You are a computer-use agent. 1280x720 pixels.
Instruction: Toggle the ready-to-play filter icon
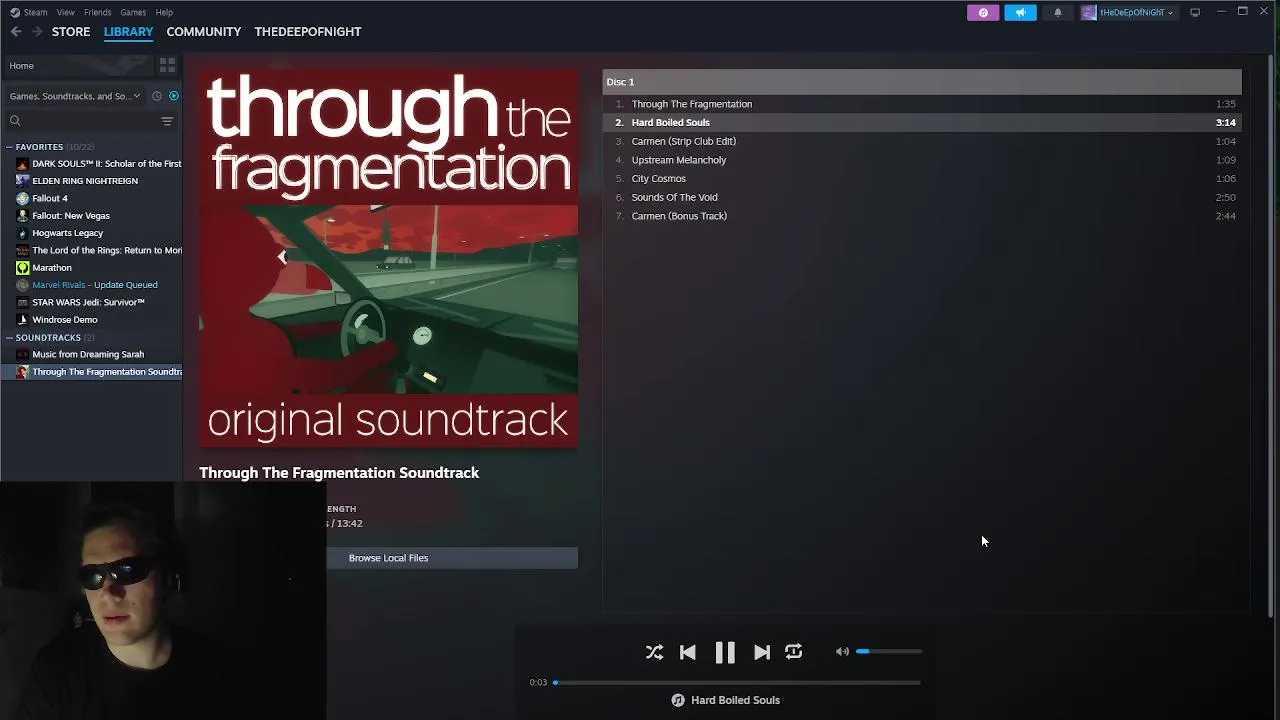pos(173,96)
